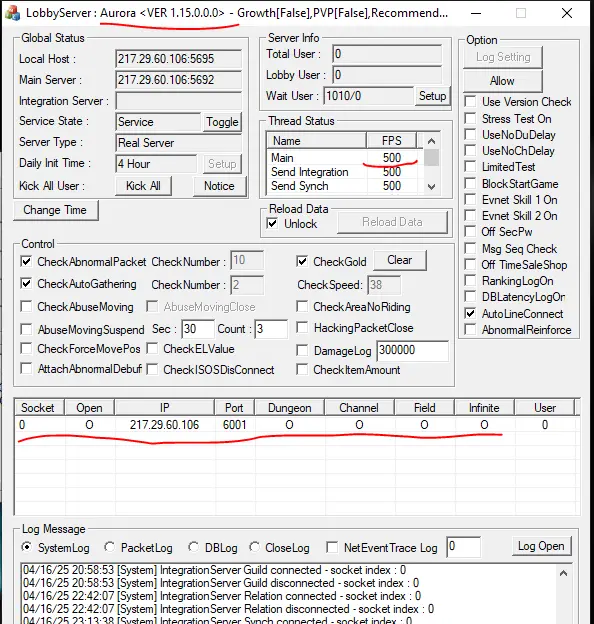Viewport: 594px width, 624px height.
Task: Enable the LimitedTest checkbox
Action: [470, 166]
